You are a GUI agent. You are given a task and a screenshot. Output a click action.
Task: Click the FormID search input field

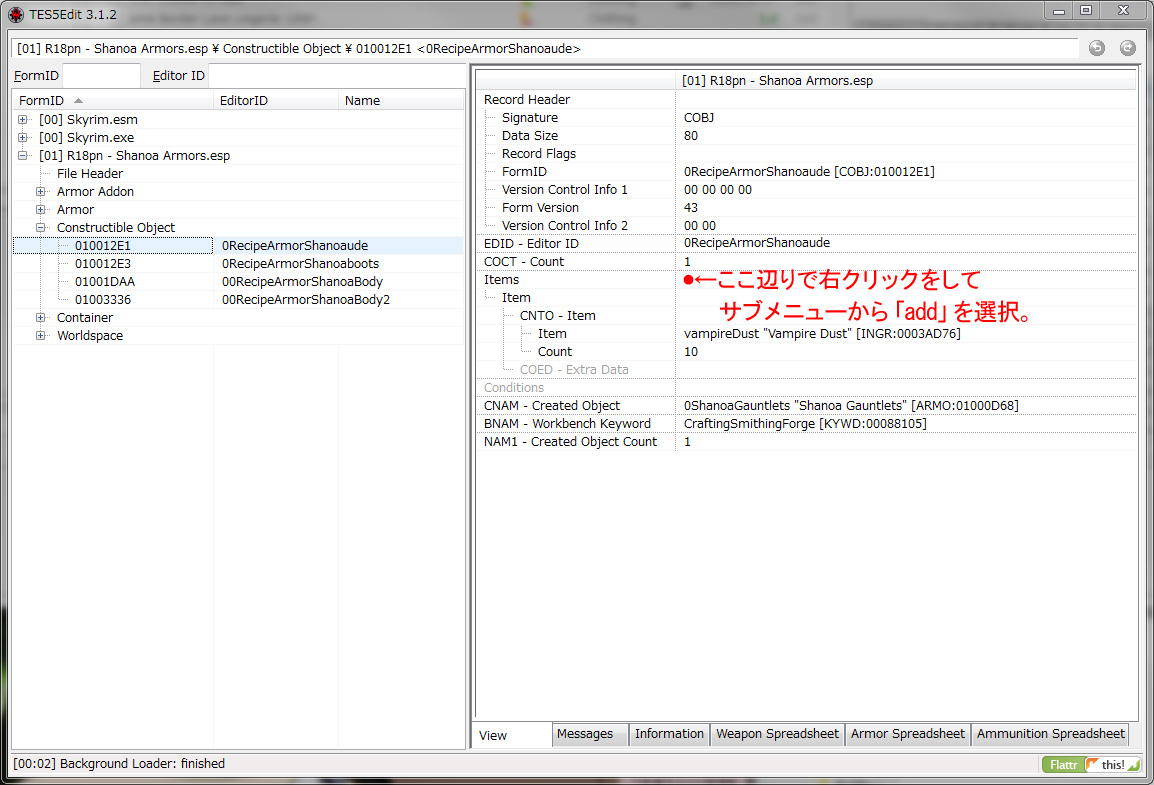pos(101,76)
